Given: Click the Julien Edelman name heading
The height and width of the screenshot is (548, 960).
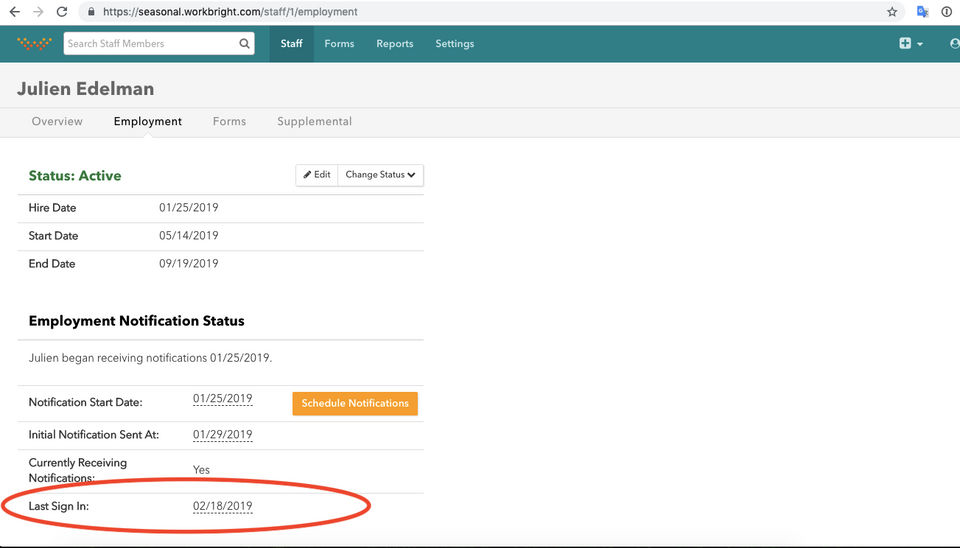Looking at the screenshot, I should 85,89.
